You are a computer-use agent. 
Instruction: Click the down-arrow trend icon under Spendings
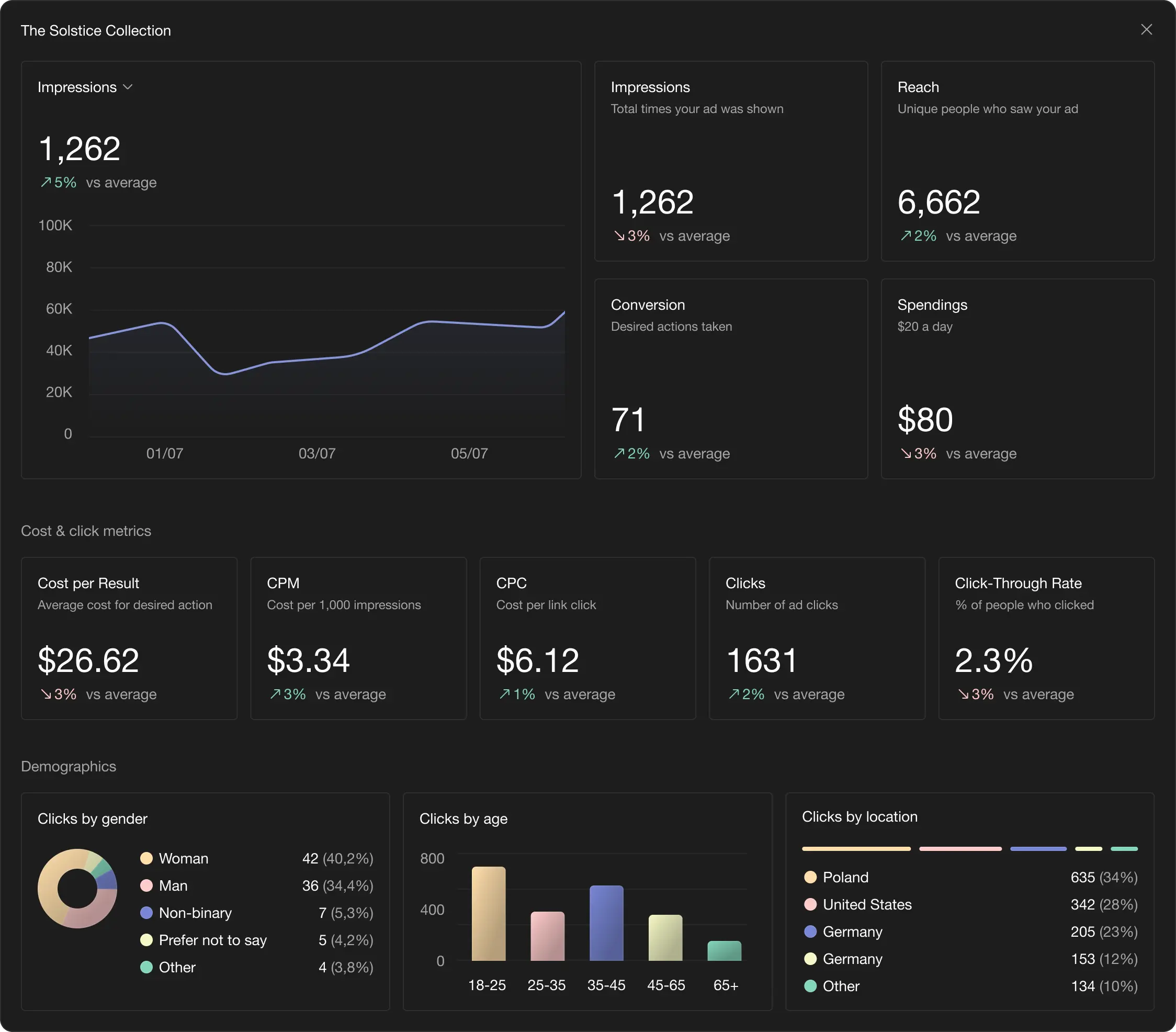(x=906, y=454)
